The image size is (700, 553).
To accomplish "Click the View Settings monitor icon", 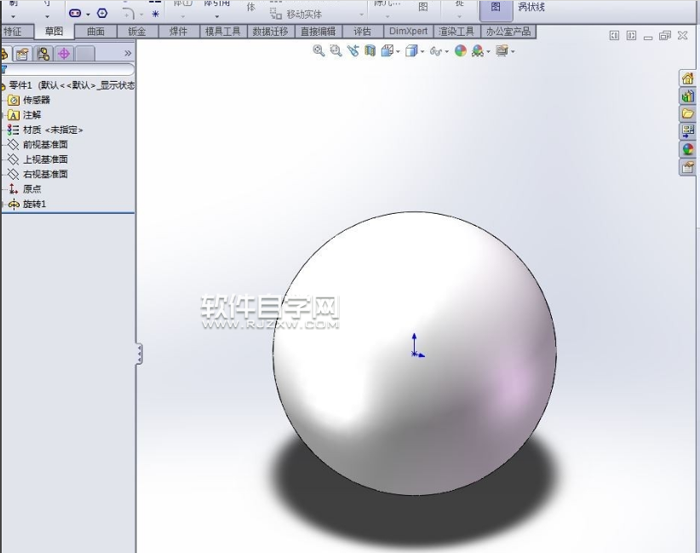I will click(502, 51).
